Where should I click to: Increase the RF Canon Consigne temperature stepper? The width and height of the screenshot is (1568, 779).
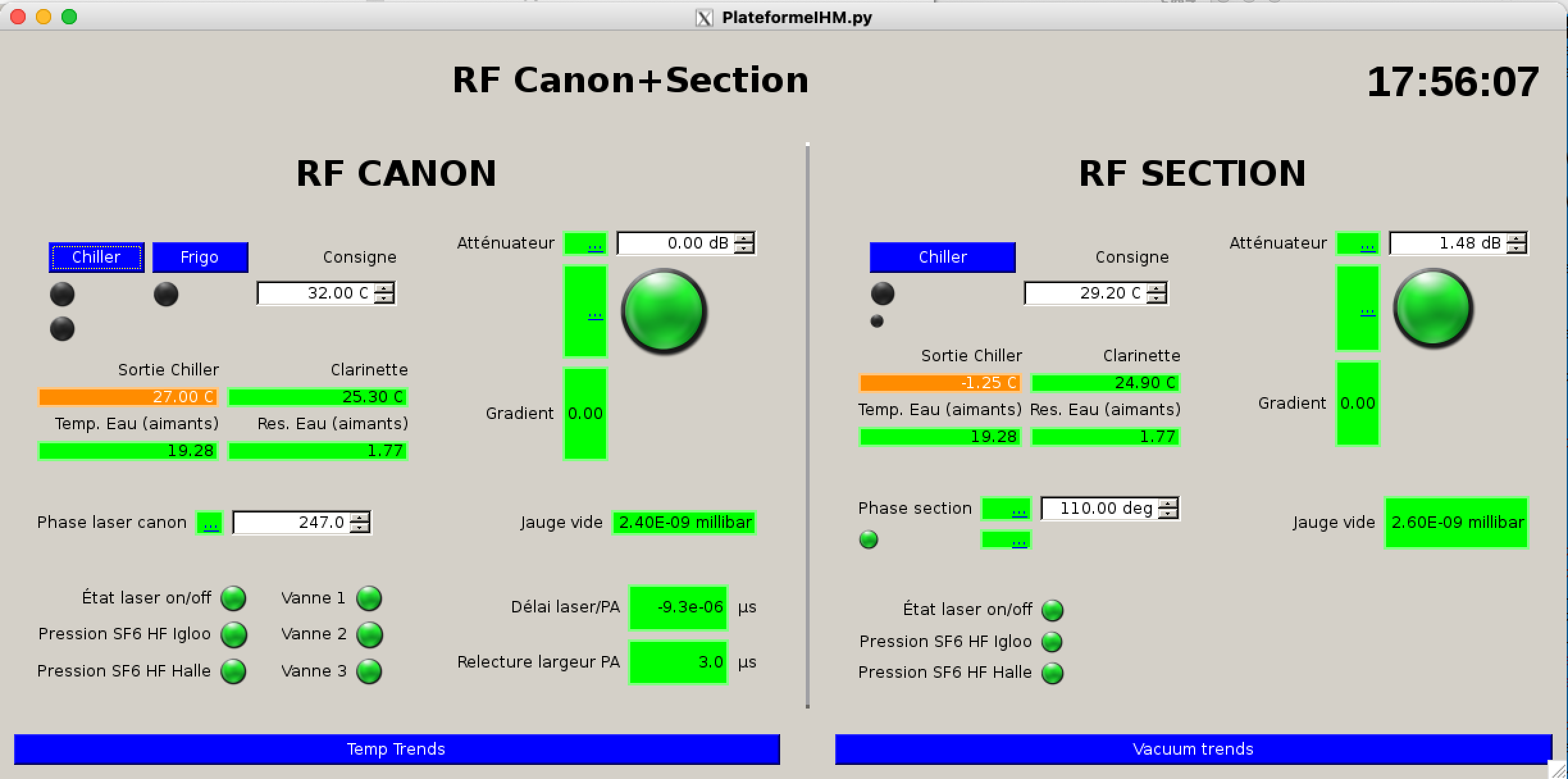384,288
